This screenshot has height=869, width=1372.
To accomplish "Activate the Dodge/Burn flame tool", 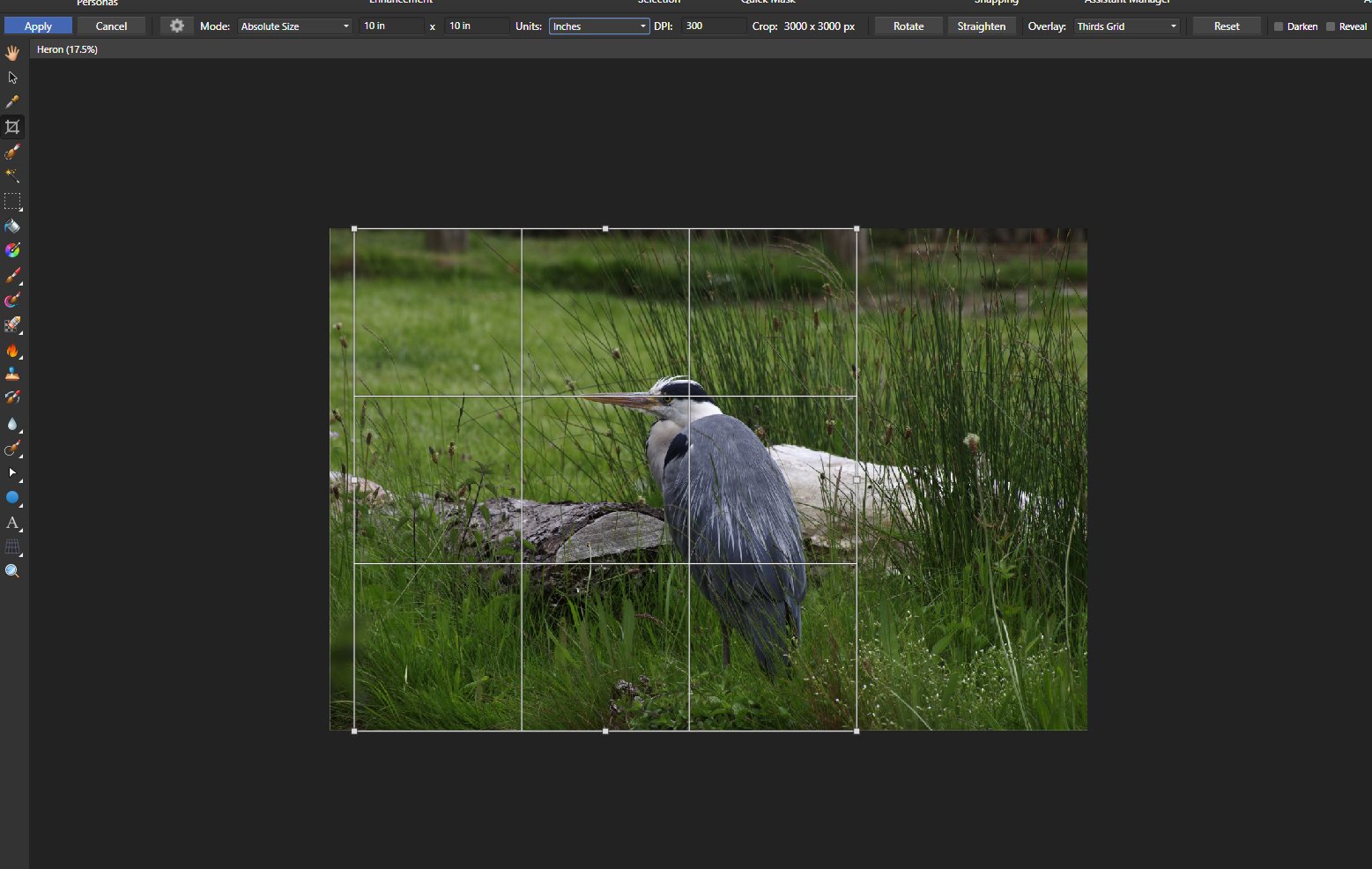I will click(12, 351).
